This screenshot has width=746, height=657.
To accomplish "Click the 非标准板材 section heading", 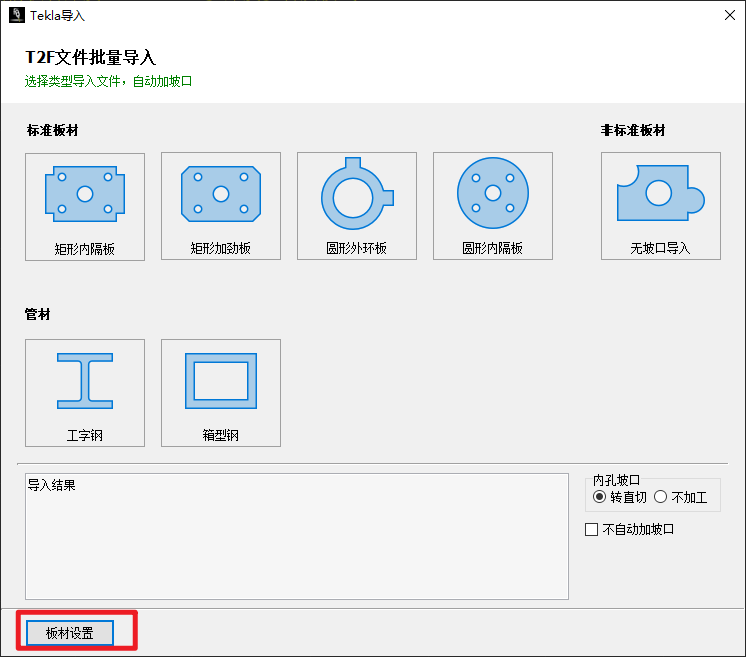I will pos(633,130).
